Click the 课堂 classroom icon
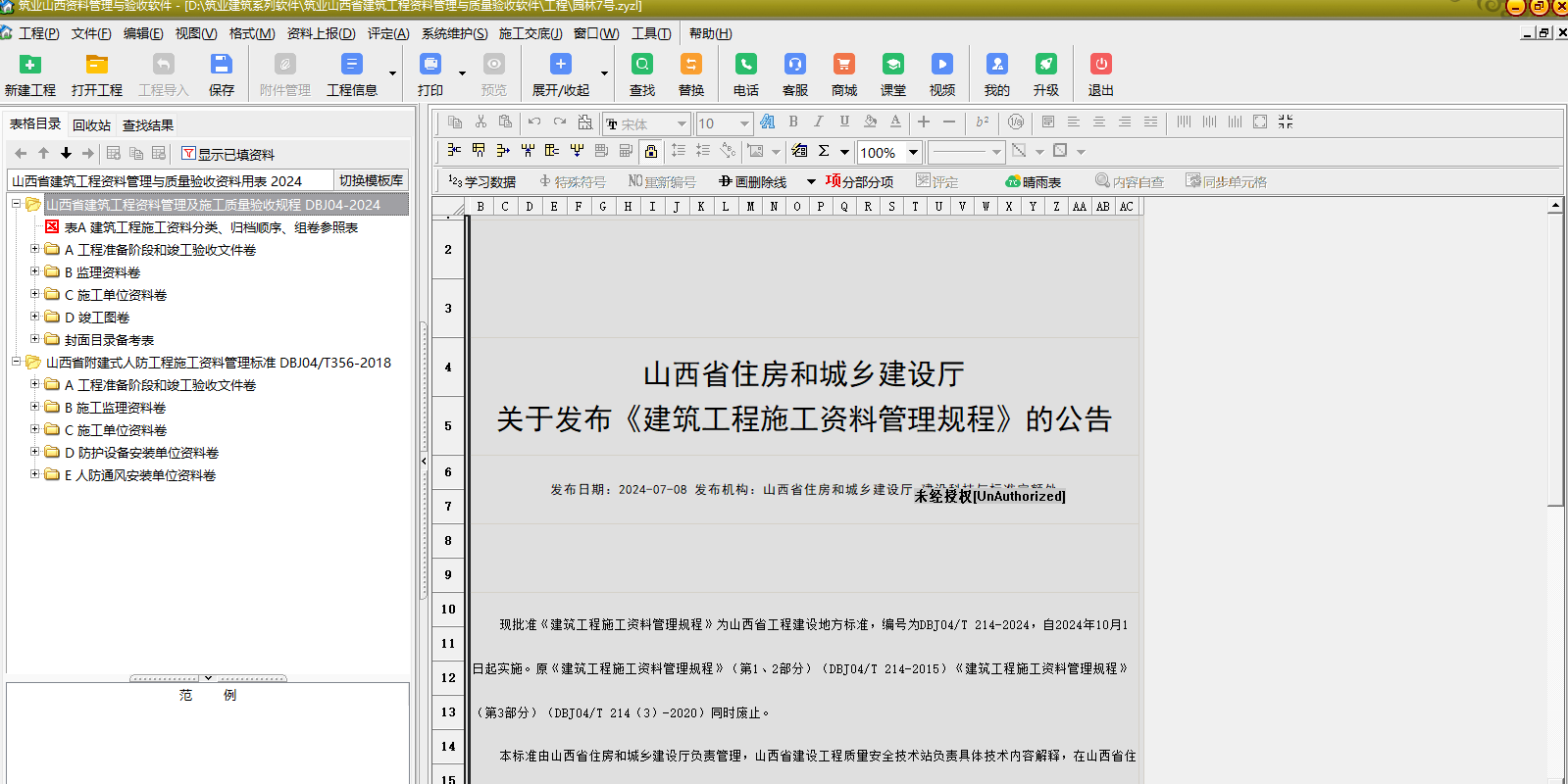 coord(892,65)
